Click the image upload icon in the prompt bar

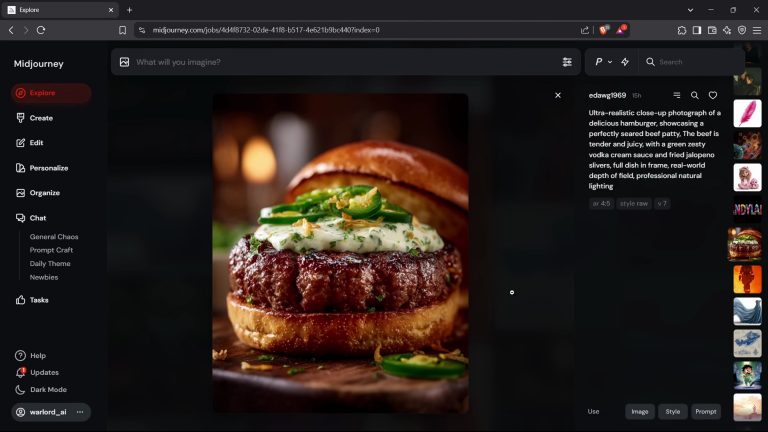pos(124,62)
